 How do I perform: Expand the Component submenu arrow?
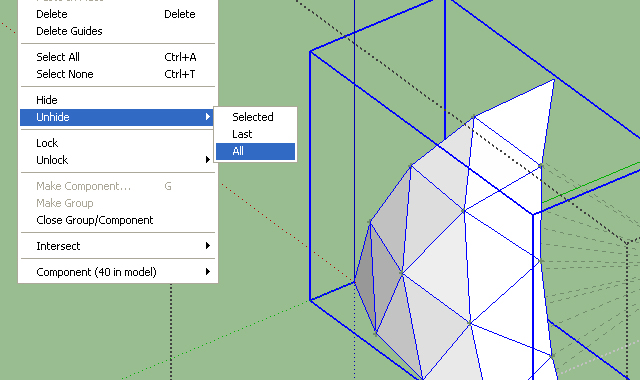(x=208, y=272)
